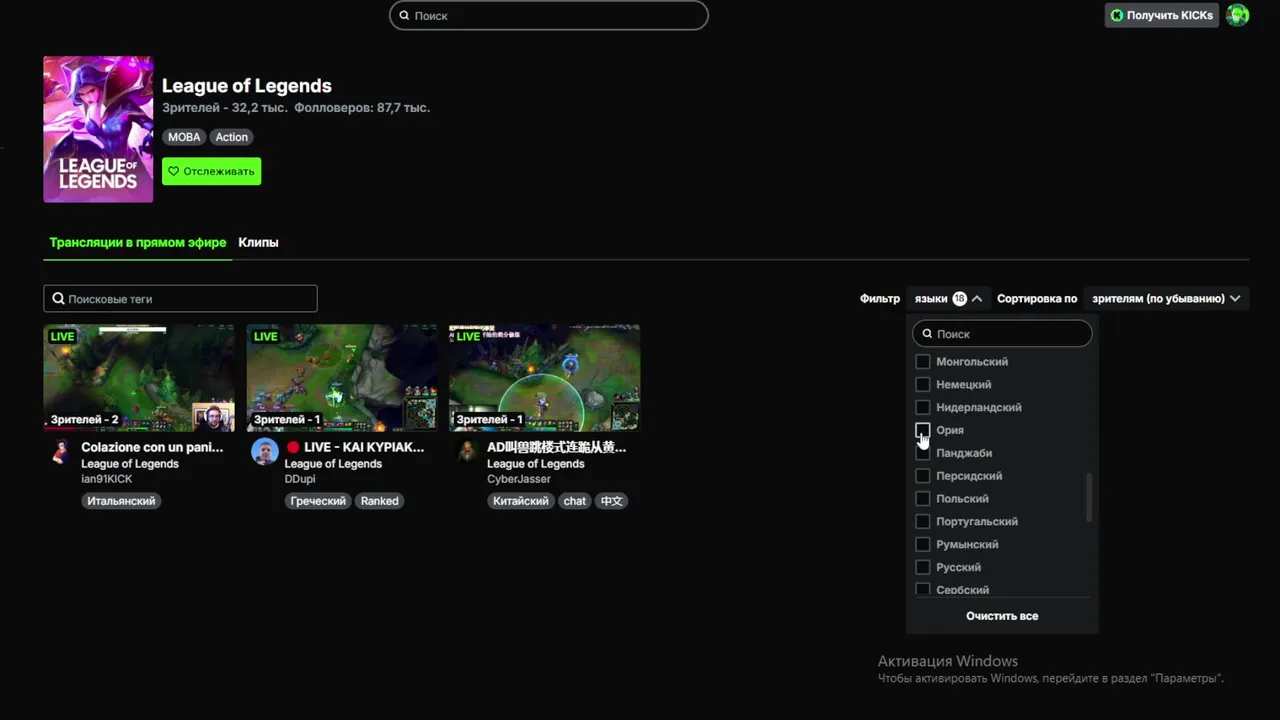The height and width of the screenshot is (720, 1280).
Task: Switch to Трансляции в прямом эфире tab
Action: (138, 243)
